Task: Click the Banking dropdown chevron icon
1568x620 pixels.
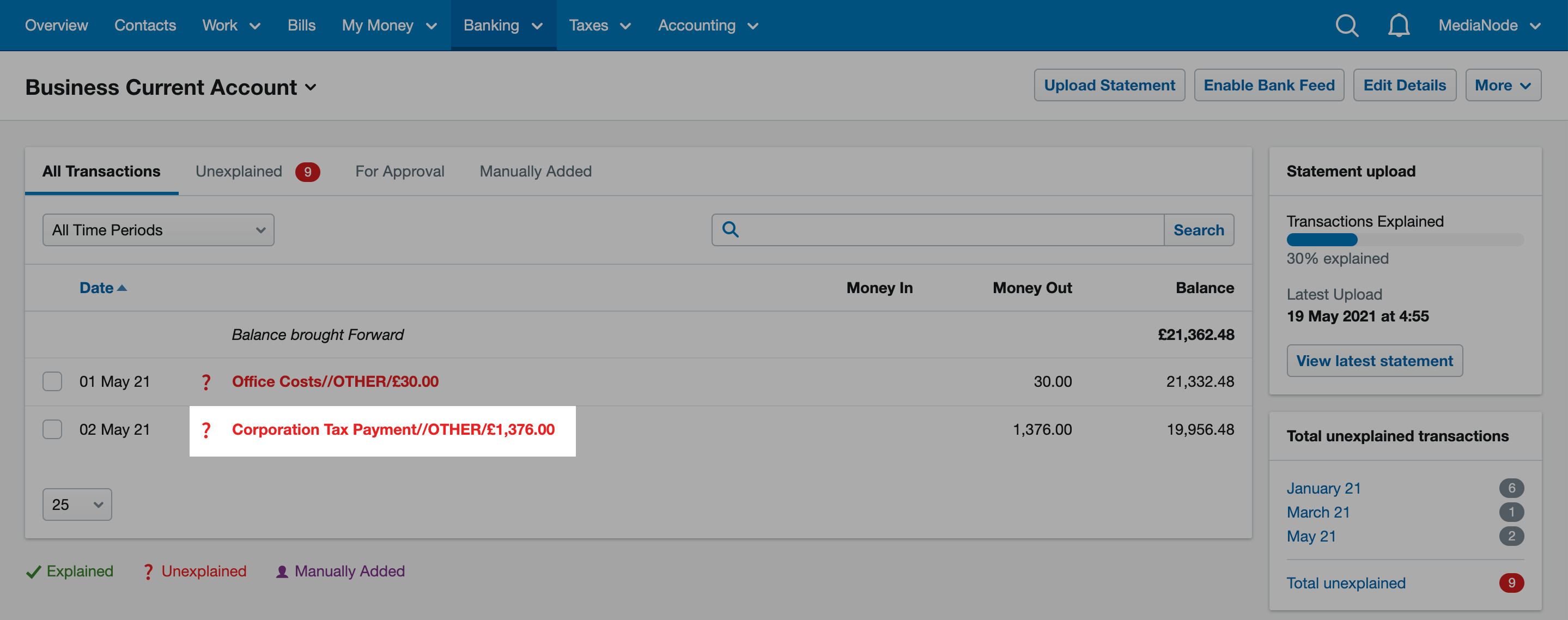Action: point(539,25)
